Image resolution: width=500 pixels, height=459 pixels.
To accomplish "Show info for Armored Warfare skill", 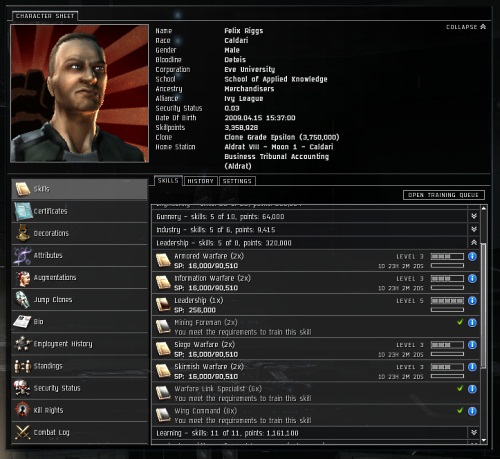I will pos(472,256).
